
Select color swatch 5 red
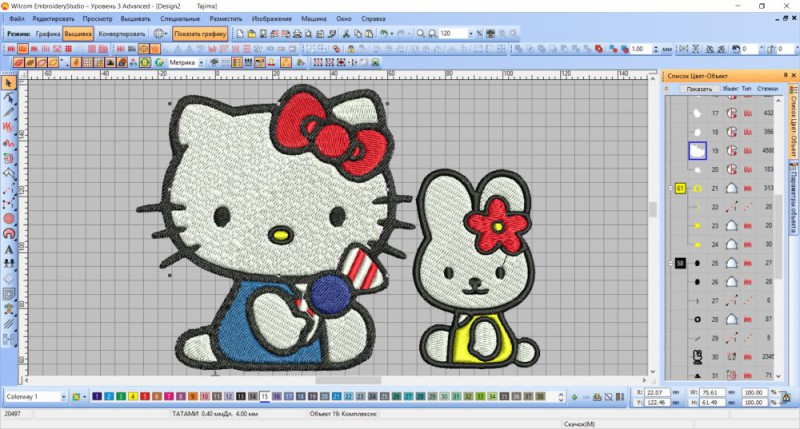coord(145,396)
